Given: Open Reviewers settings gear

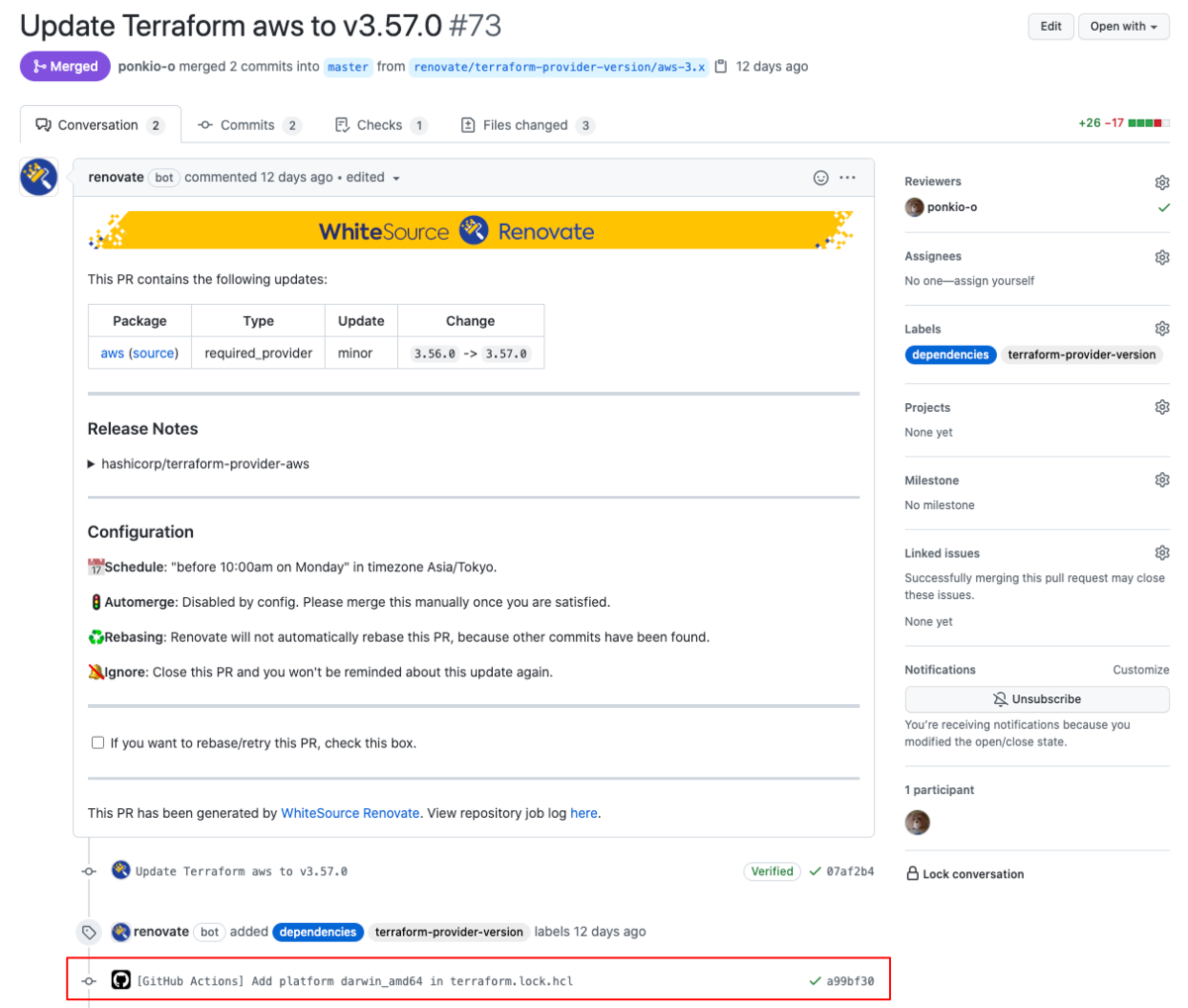Looking at the screenshot, I should tap(1162, 182).
